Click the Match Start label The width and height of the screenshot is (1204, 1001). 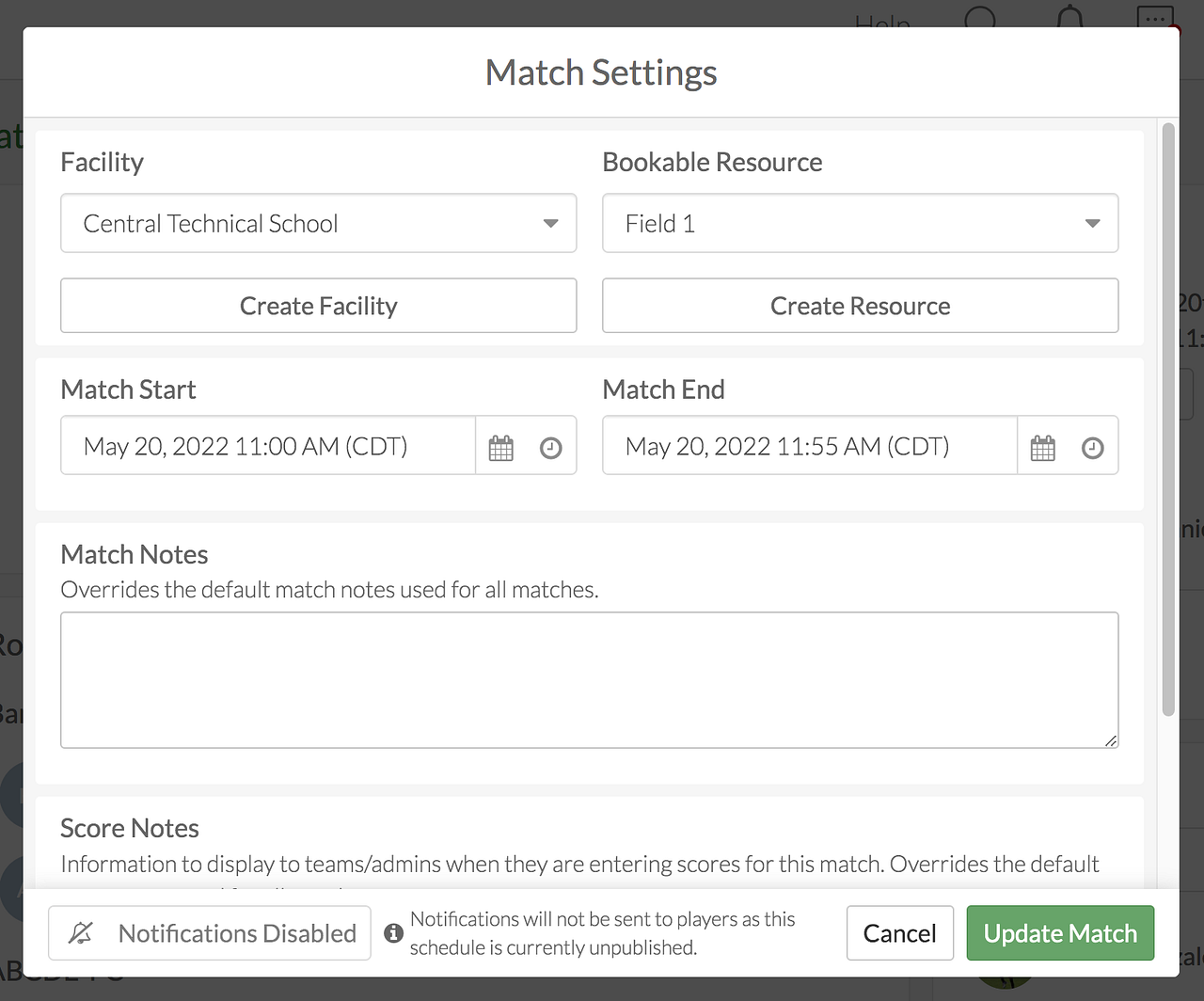pyautogui.click(x=129, y=389)
